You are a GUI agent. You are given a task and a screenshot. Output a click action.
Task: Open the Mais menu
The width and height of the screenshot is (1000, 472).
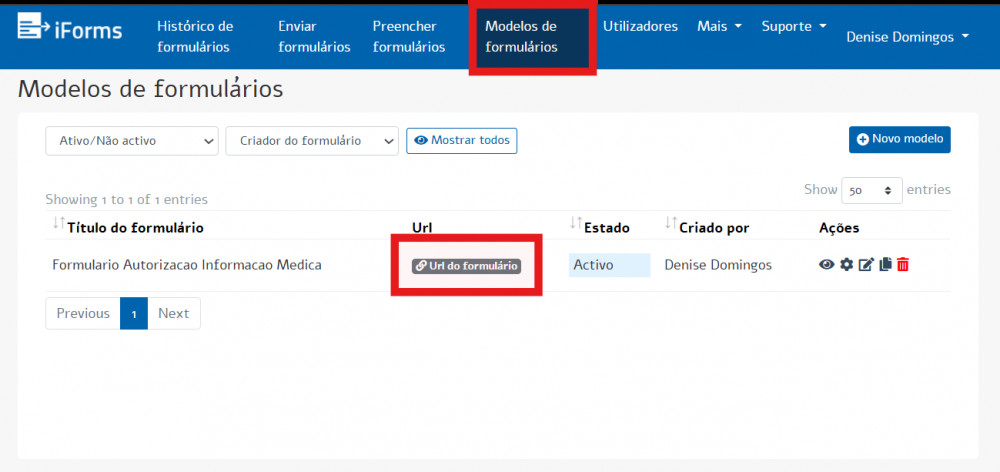(x=719, y=26)
